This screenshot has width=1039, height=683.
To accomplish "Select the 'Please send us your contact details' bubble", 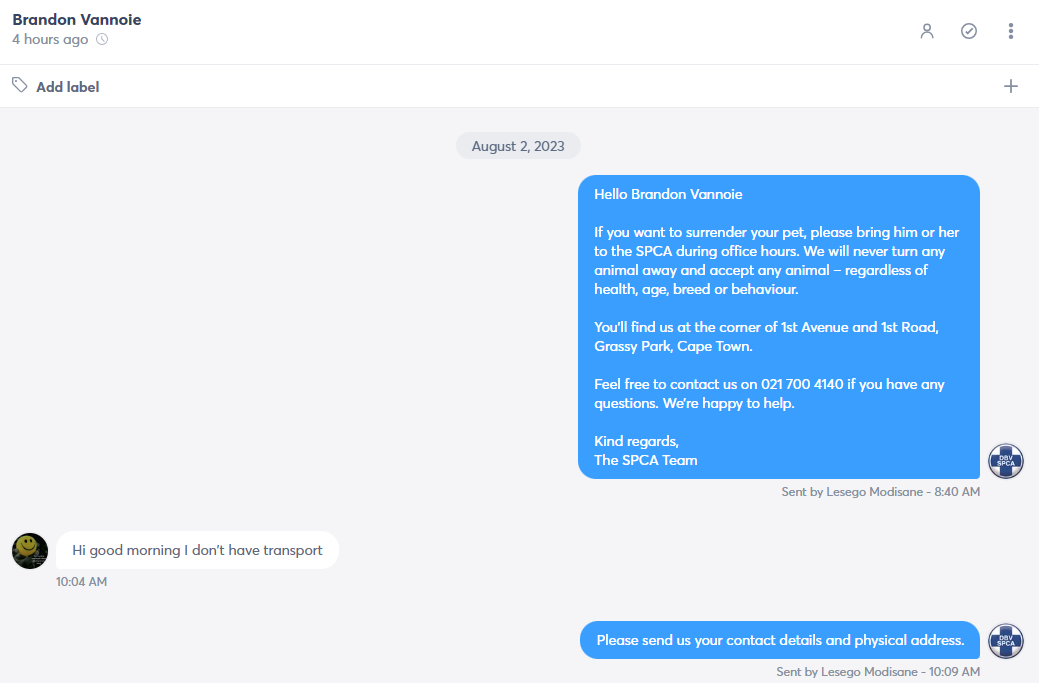I will click(780, 640).
